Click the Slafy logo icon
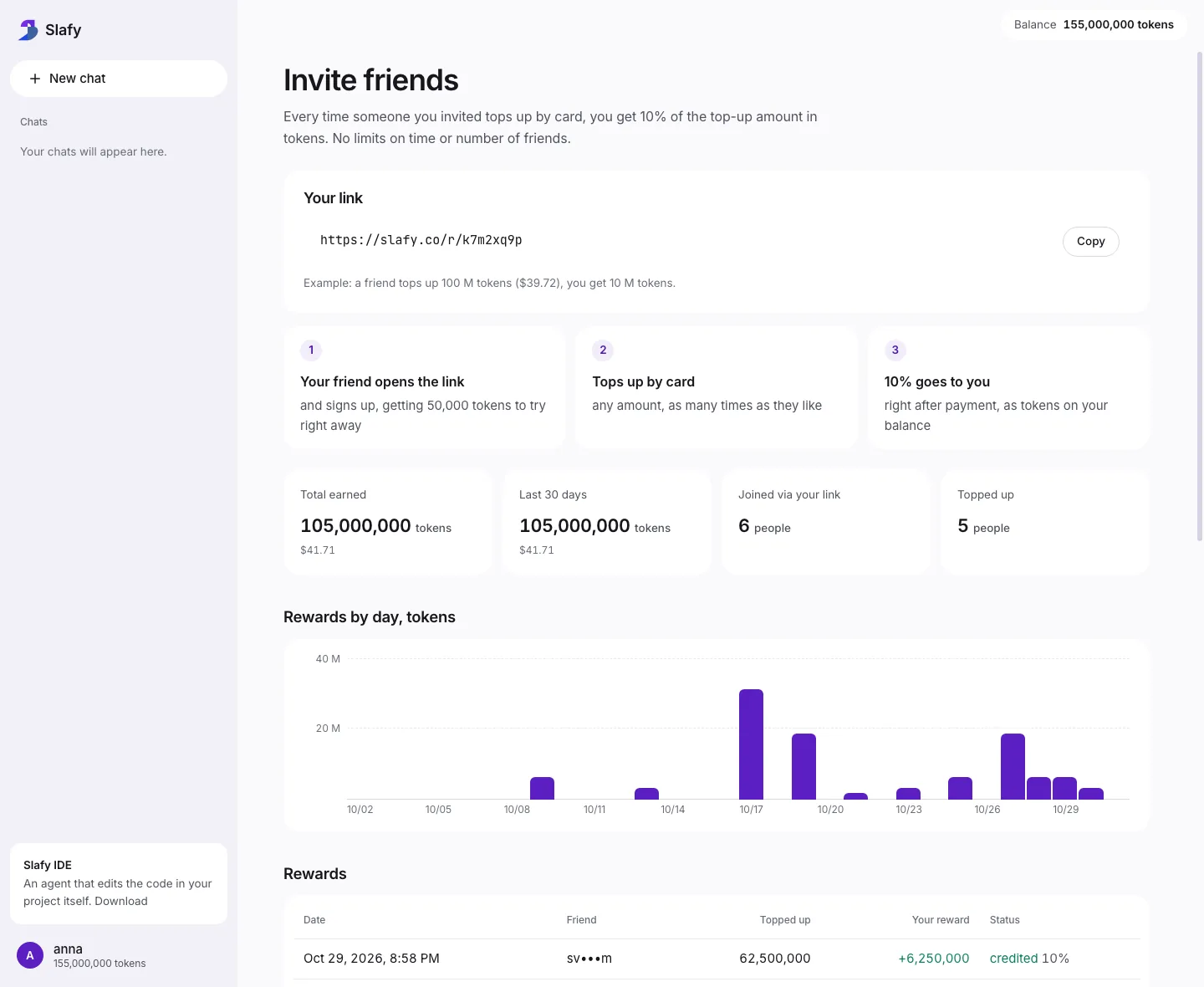Viewport: 1204px width, 987px height. pos(28,30)
